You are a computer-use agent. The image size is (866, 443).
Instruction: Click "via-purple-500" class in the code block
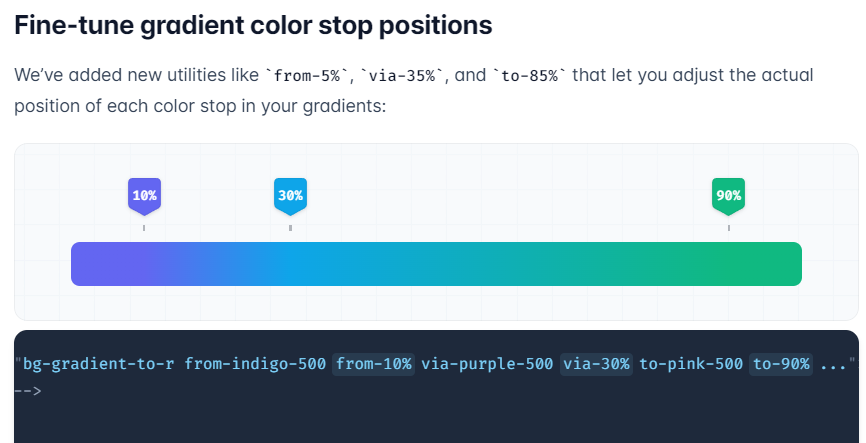click(x=487, y=364)
